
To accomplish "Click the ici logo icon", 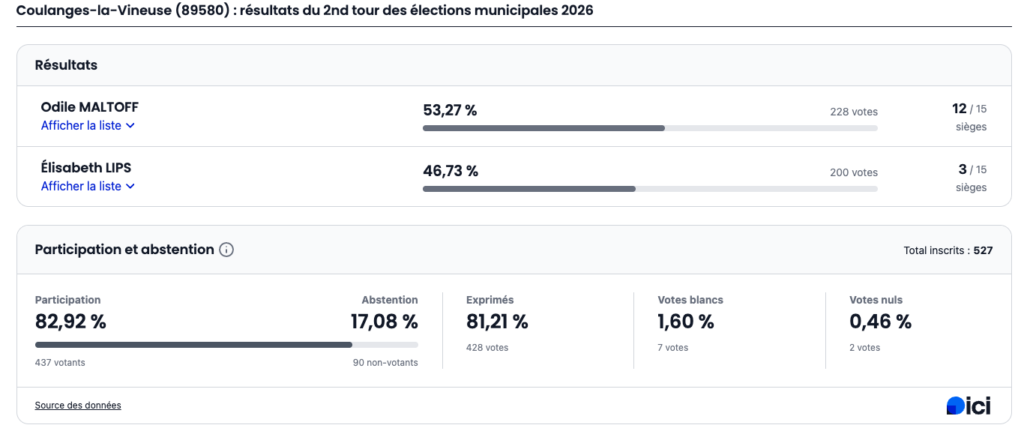I will (x=968, y=405).
